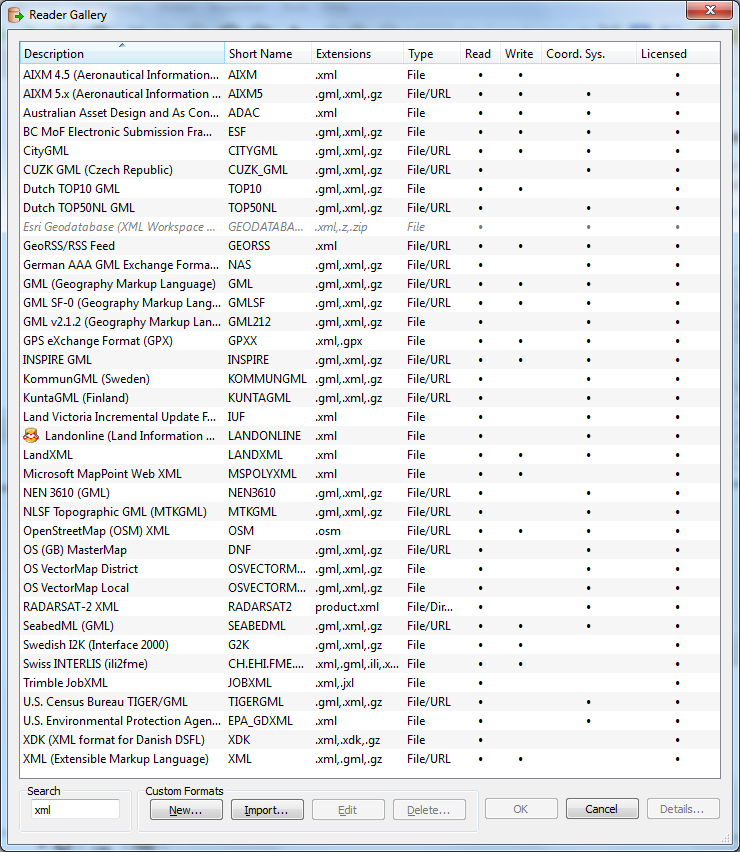Select RADARSAT-2 XML

point(369,607)
